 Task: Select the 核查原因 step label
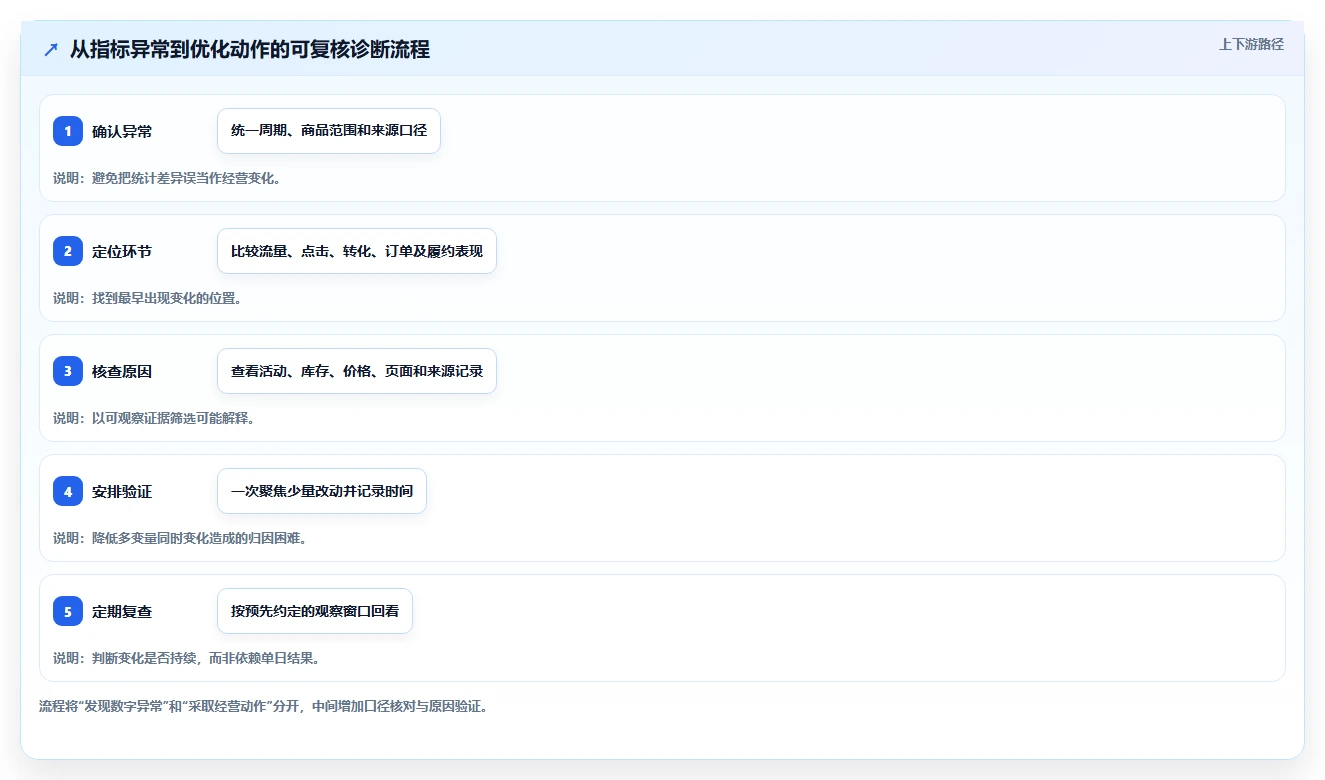click(122, 371)
